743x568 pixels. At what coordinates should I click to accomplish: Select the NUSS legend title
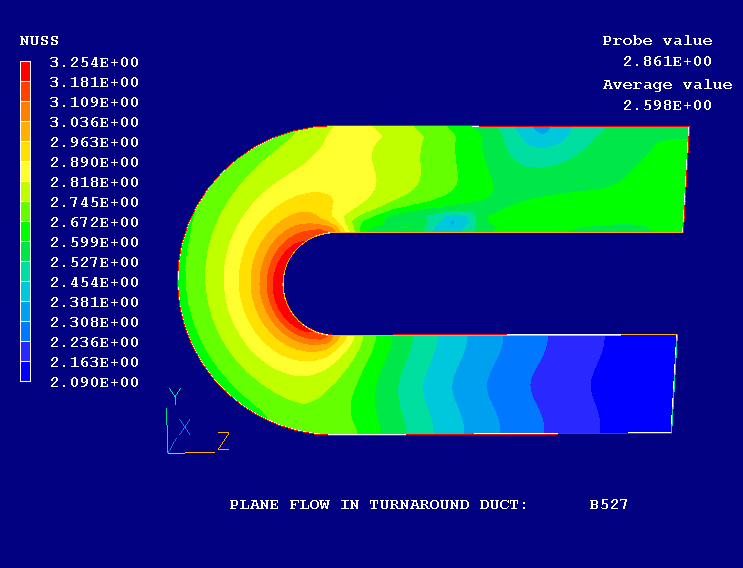point(39,41)
